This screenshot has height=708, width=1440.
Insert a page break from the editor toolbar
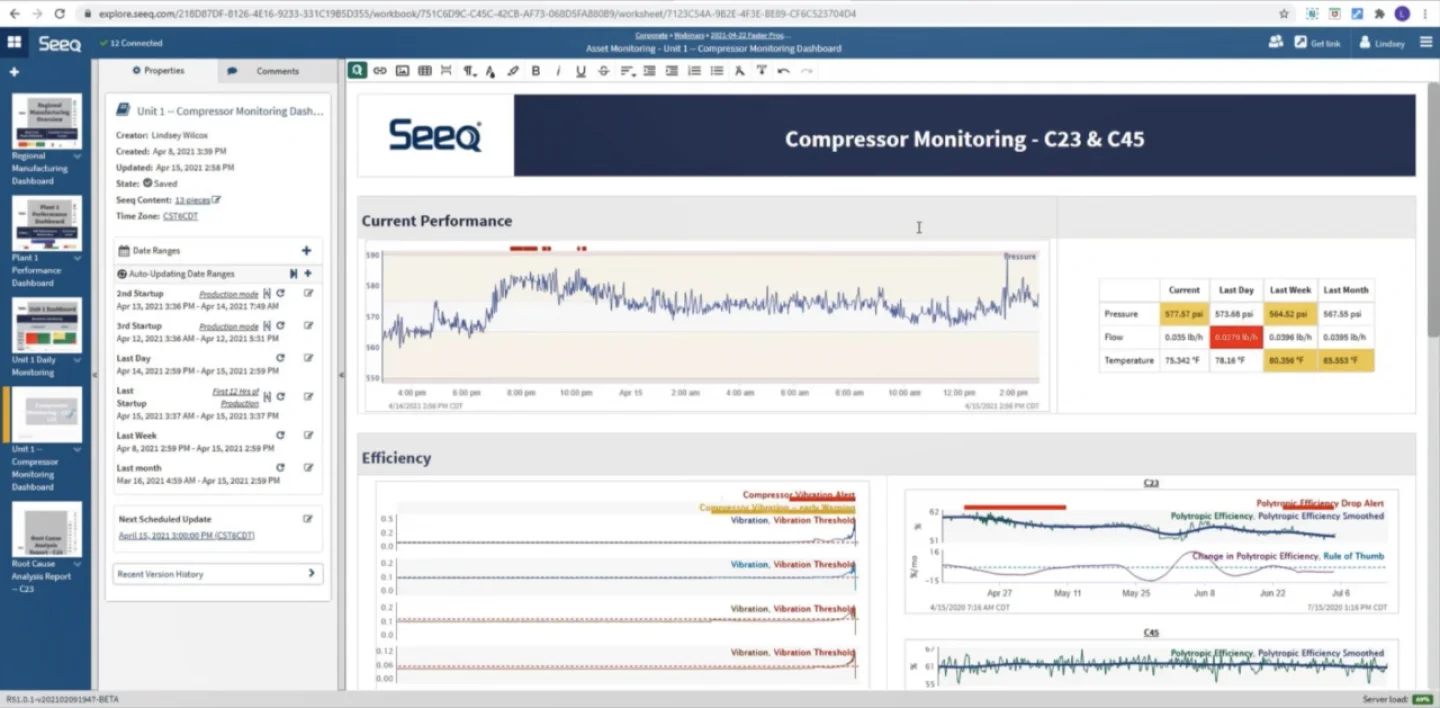446,71
